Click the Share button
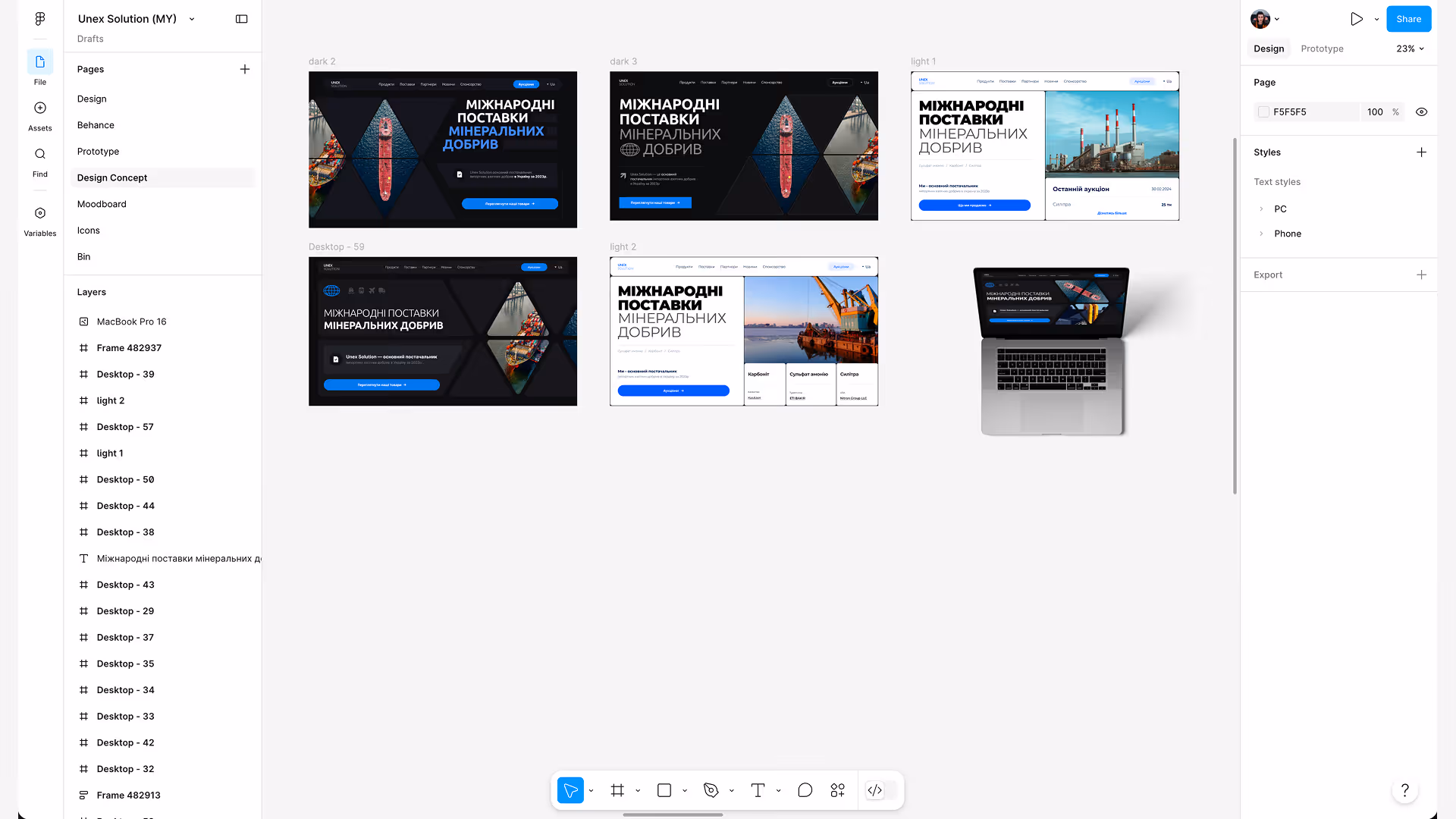1456x819 pixels. pos(1408,19)
